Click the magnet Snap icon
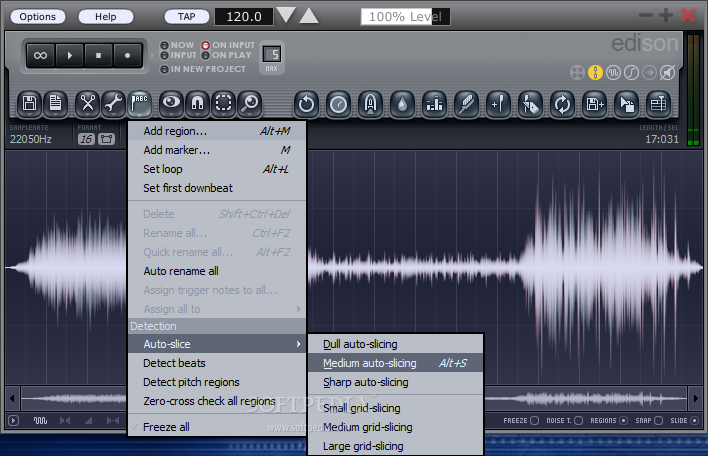The image size is (708, 456). [197, 103]
